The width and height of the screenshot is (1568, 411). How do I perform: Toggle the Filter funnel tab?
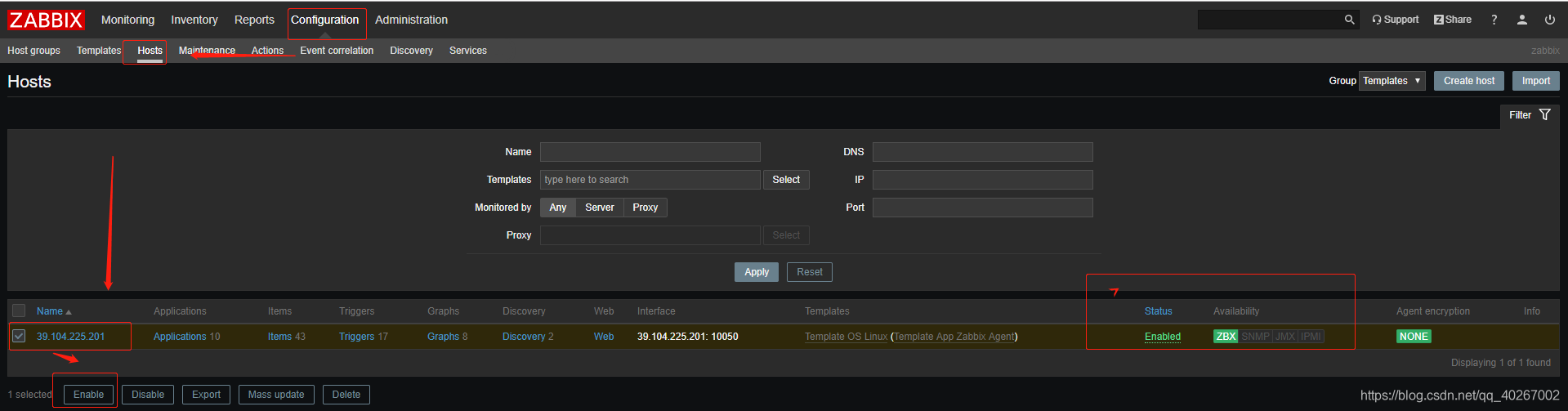[1530, 115]
